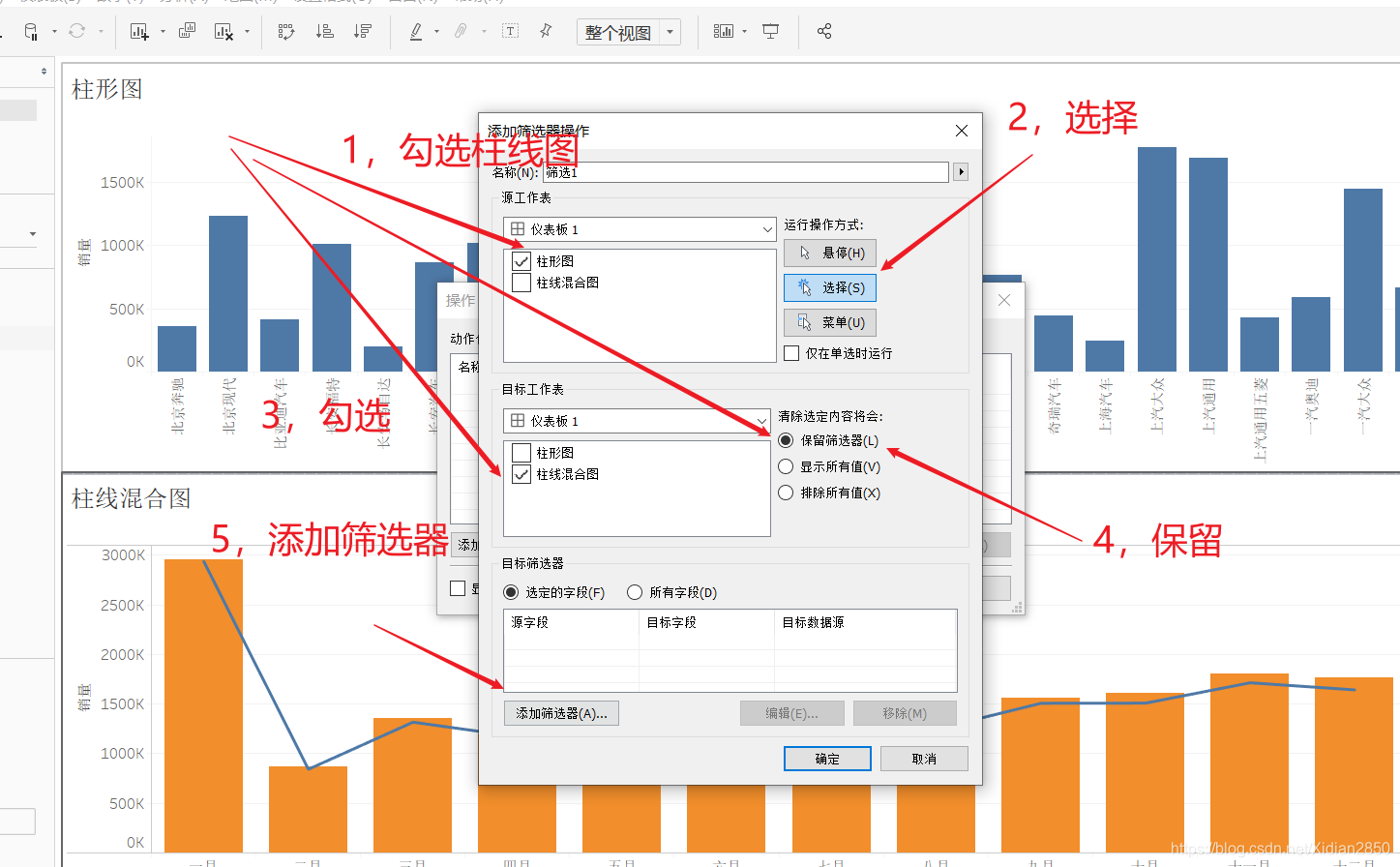The width and height of the screenshot is (1400, 867).
Task: Click the 上汽通用 bar in 柱形图
Action: (x=1208, y=264)
